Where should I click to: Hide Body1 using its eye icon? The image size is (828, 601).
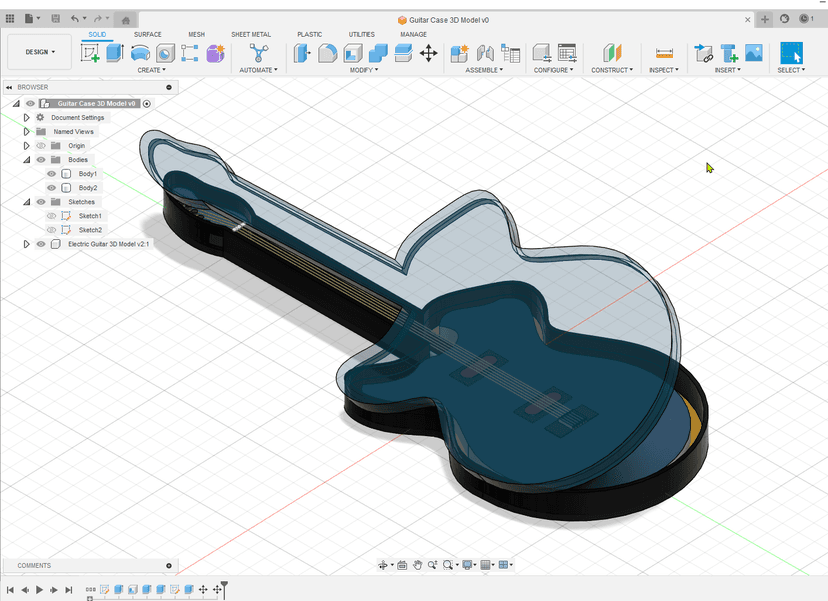(x=52, y=174)
